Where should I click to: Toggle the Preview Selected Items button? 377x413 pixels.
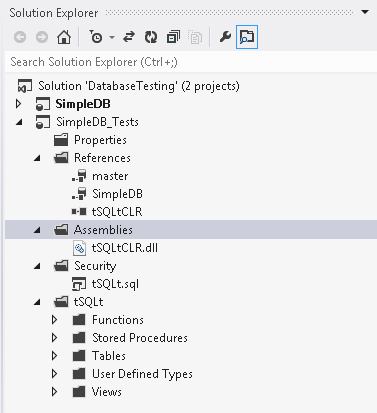coord(247,37)
